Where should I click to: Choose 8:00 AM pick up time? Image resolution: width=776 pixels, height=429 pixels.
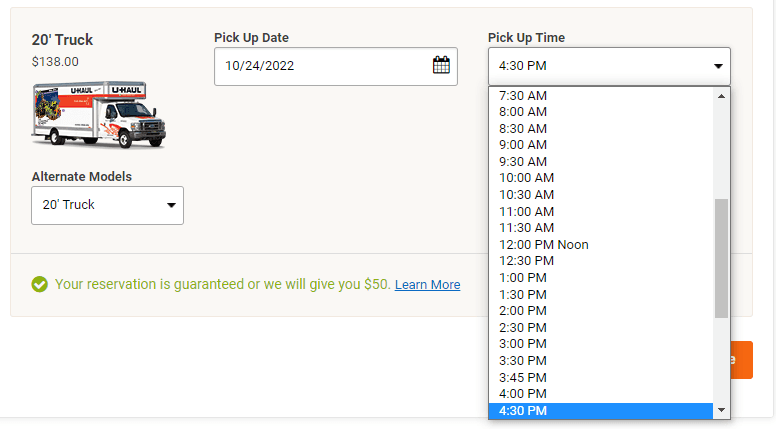click(x=523, y=112)
